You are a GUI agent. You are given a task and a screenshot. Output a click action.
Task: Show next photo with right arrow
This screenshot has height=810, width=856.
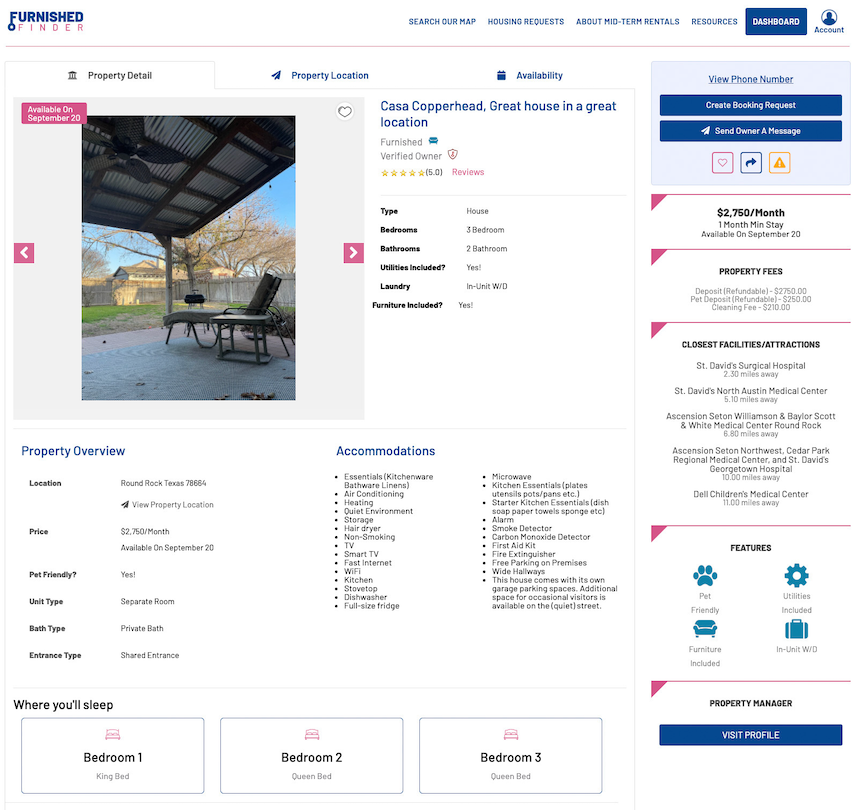tap(353, 253)
